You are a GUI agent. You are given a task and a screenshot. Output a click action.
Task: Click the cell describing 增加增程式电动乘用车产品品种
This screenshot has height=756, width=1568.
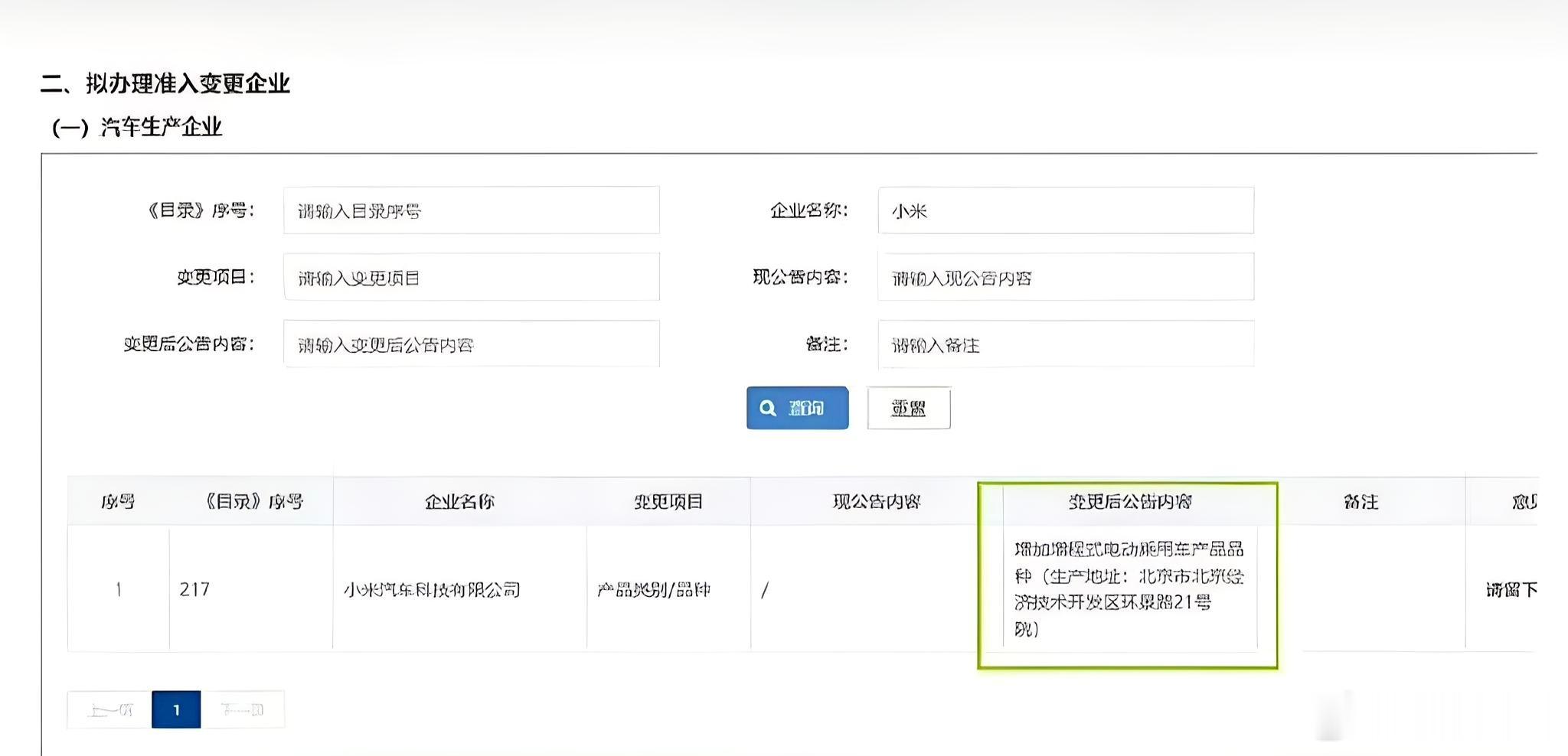[x=1129, y=589]
